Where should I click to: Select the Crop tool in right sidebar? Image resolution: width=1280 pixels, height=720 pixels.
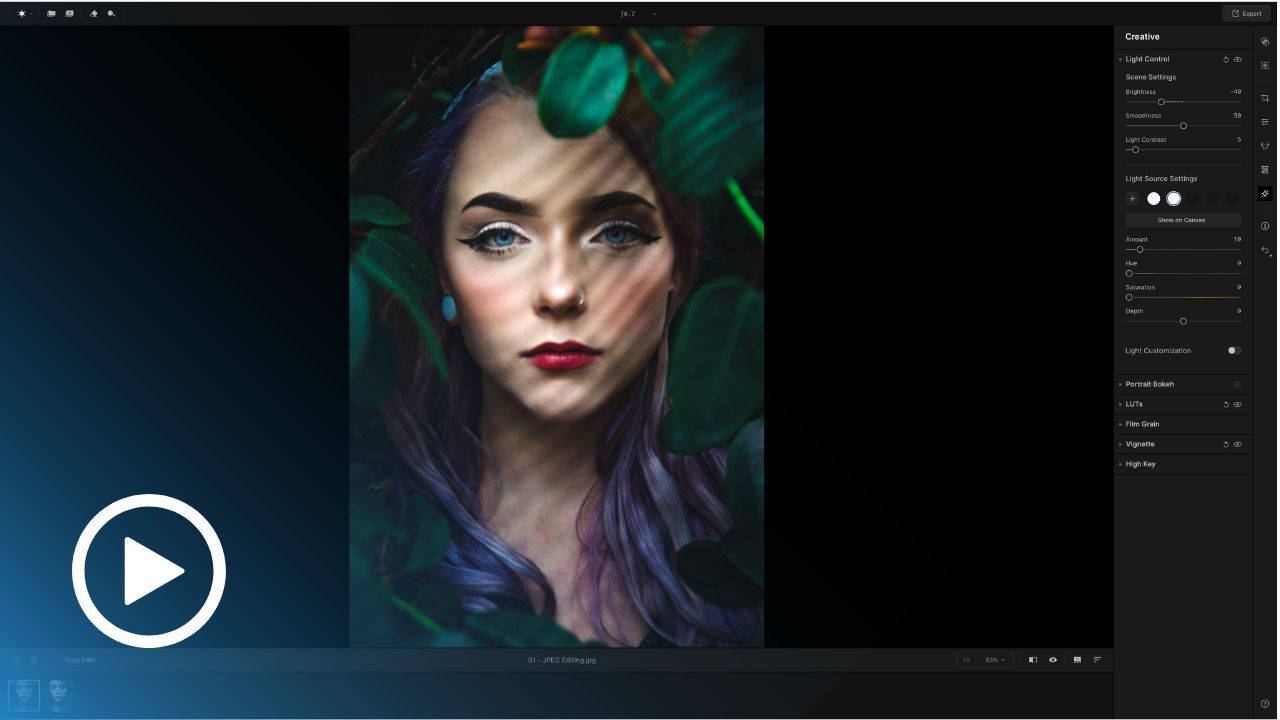1265,98
